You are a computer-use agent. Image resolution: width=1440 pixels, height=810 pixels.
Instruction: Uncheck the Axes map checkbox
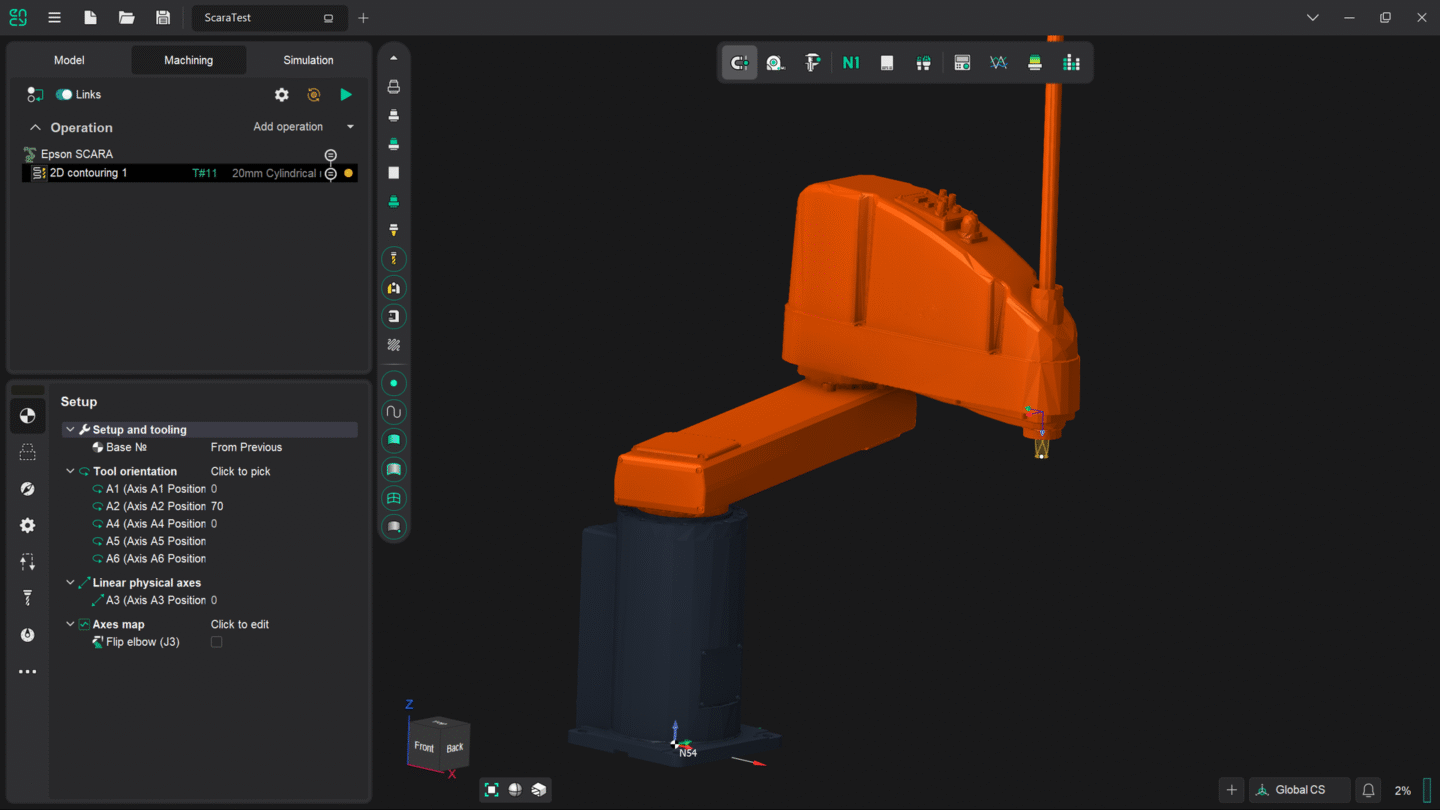pos(86,624)
